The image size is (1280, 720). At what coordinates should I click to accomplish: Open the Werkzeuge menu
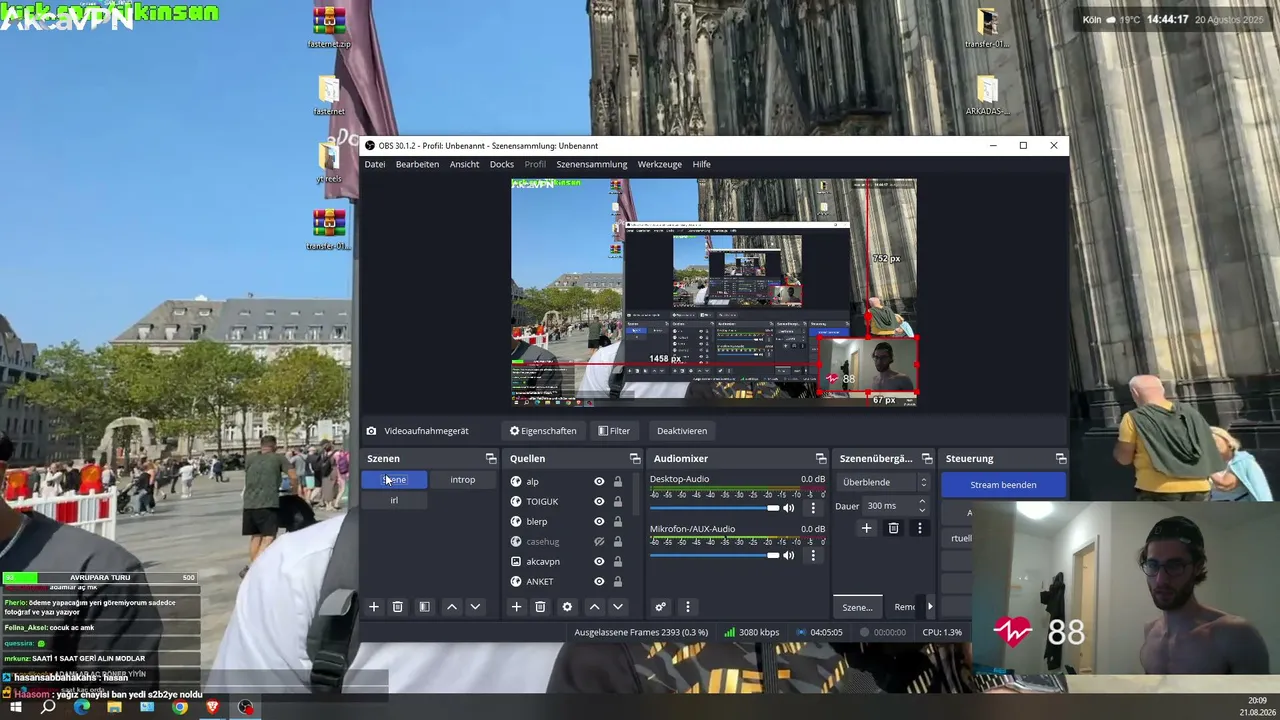click(x=660, y=164)
